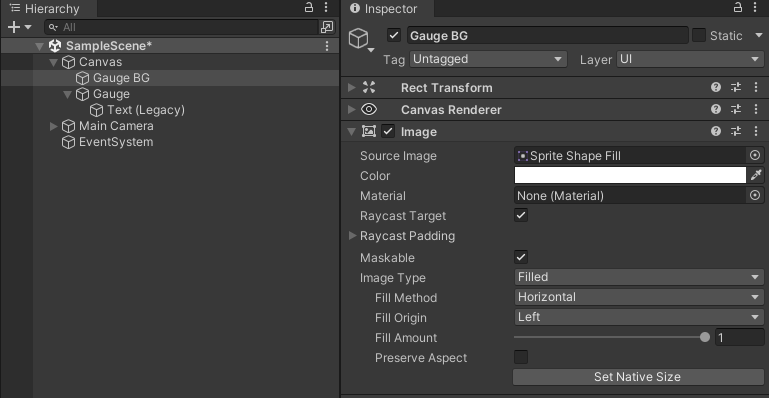Open Rect Transform kebab menu
This screenshot has width=769, height=398.
[756, 88]
